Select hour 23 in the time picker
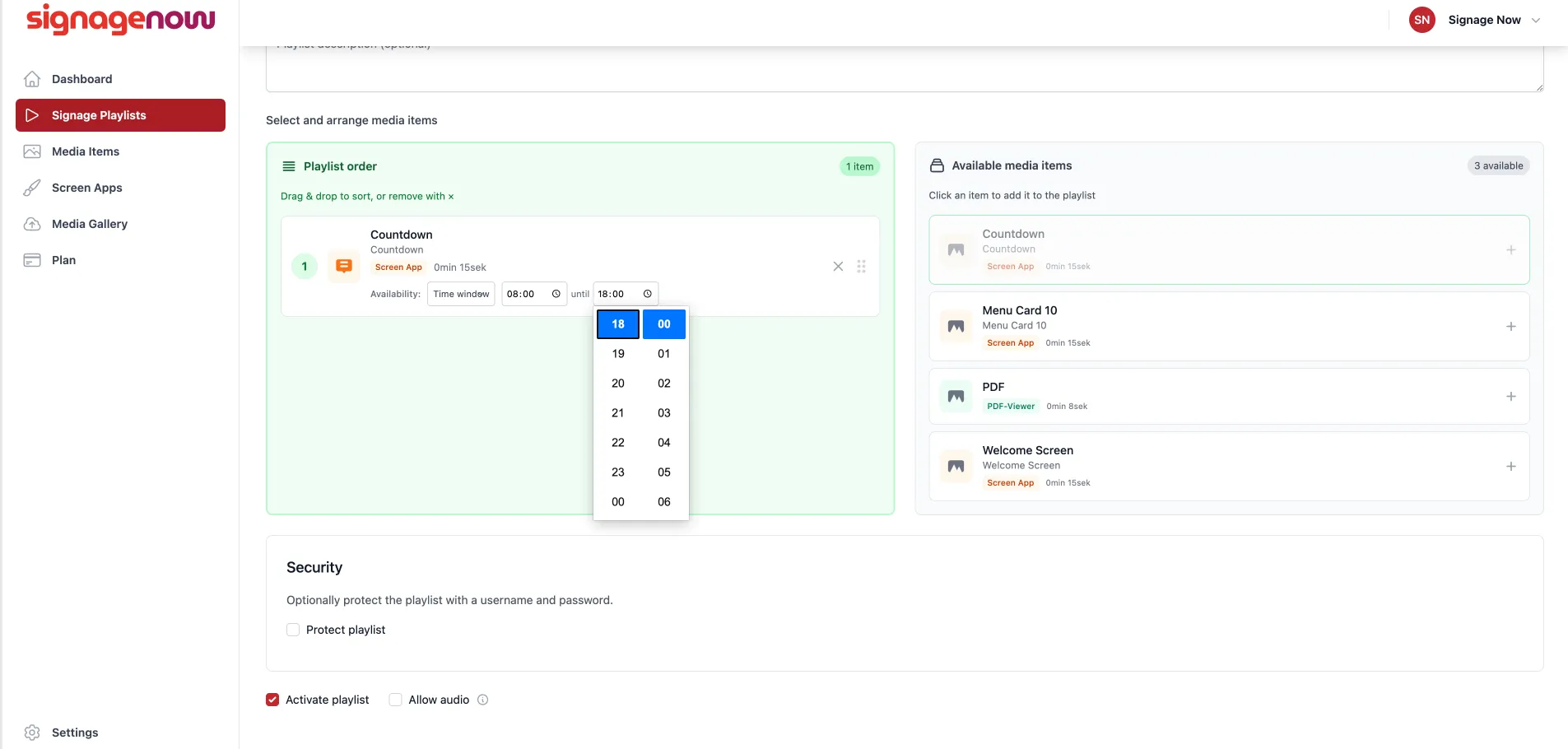Screen dimensions: 1568x749 [618, 472]
